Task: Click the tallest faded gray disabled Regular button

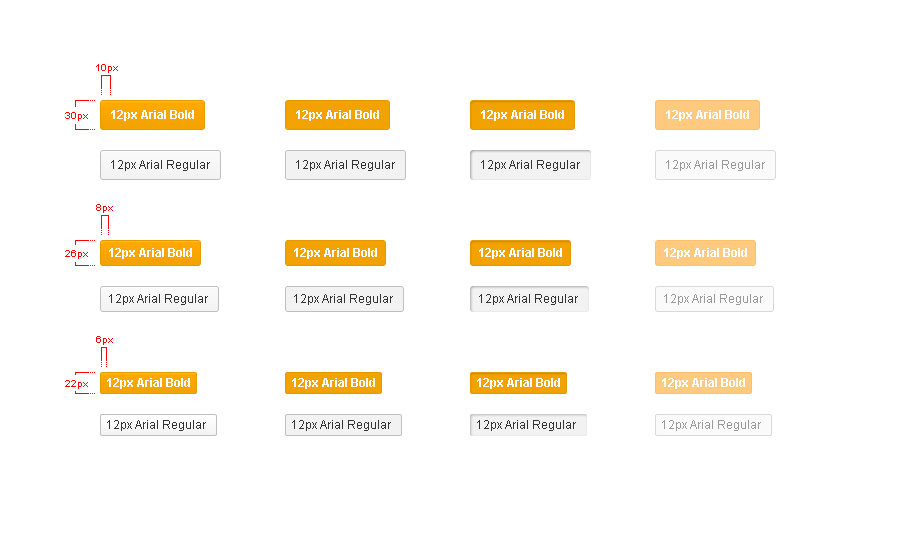Action: [x=715, y=165]
